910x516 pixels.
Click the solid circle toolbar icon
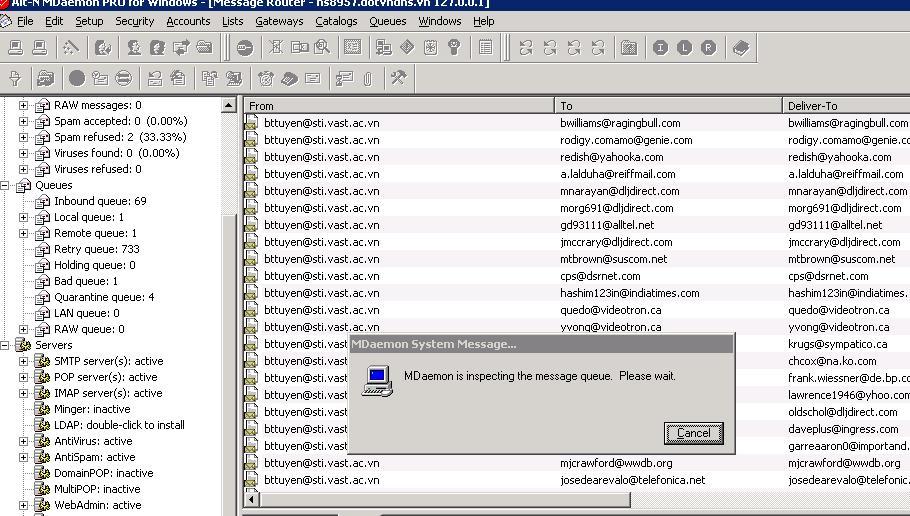pos(77,78)
